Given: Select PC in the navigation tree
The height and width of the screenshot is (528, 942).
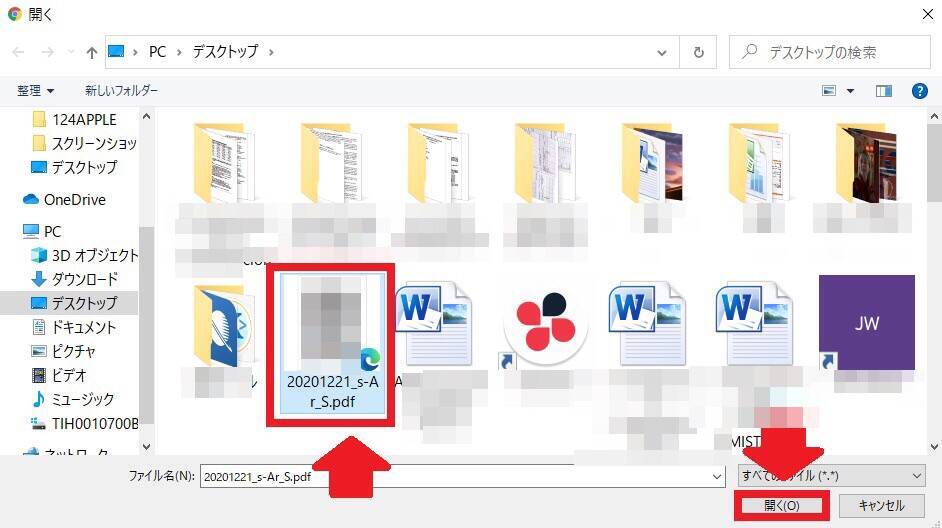Looking at the screenshot, I should pos(42,231).
